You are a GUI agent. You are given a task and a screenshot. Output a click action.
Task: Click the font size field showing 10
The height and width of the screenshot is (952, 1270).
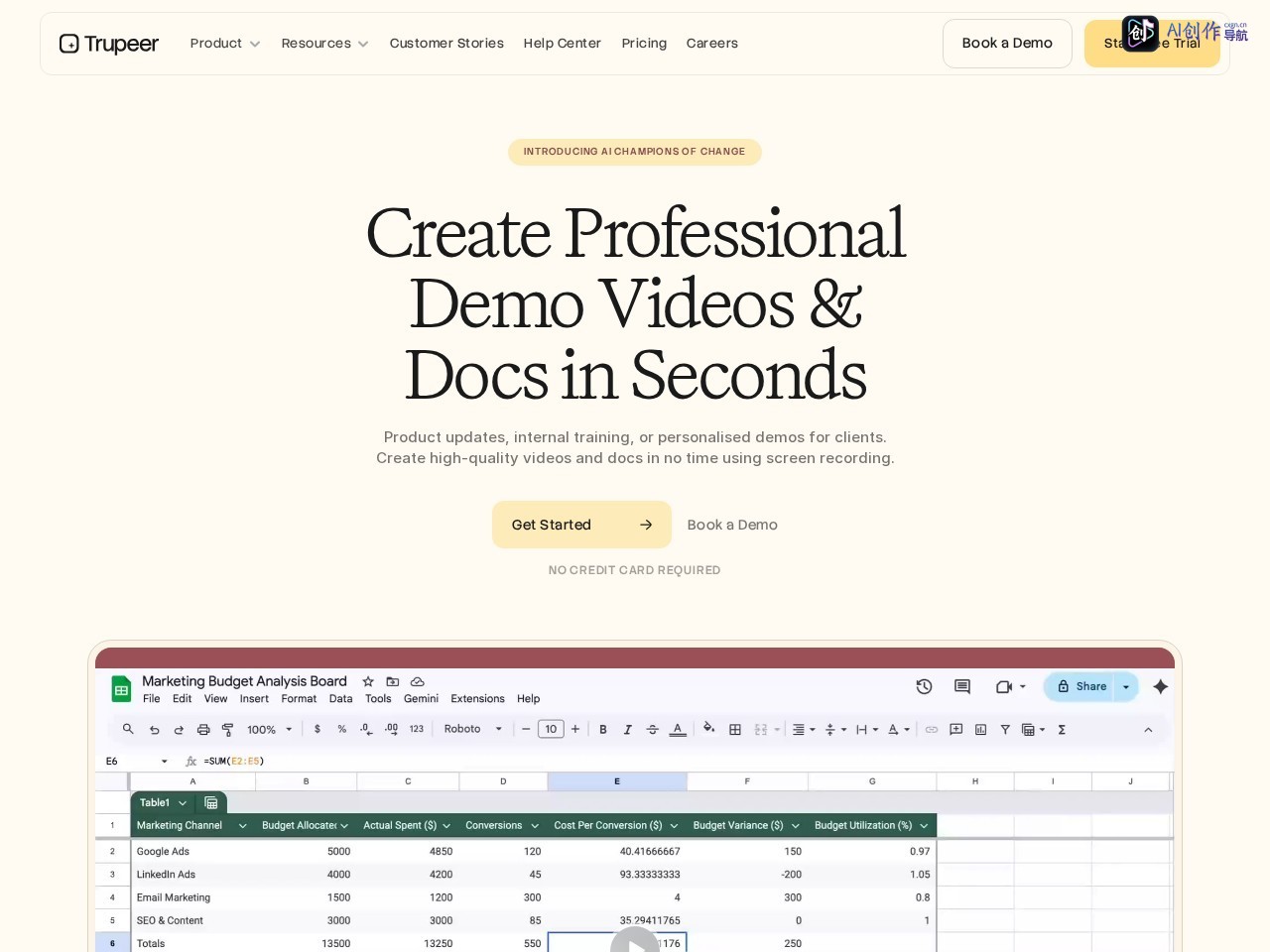pos(551,730)
